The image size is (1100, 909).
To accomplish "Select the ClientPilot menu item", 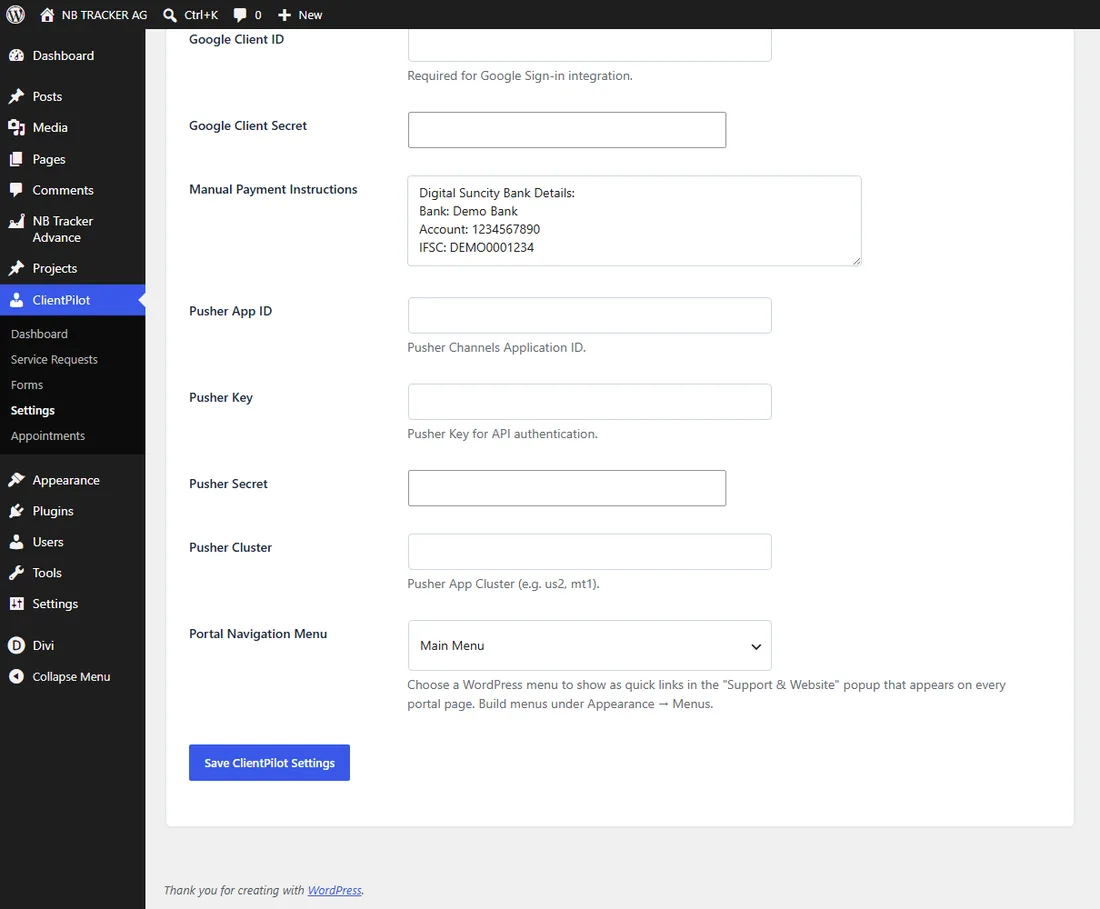I will coord(72,299).
